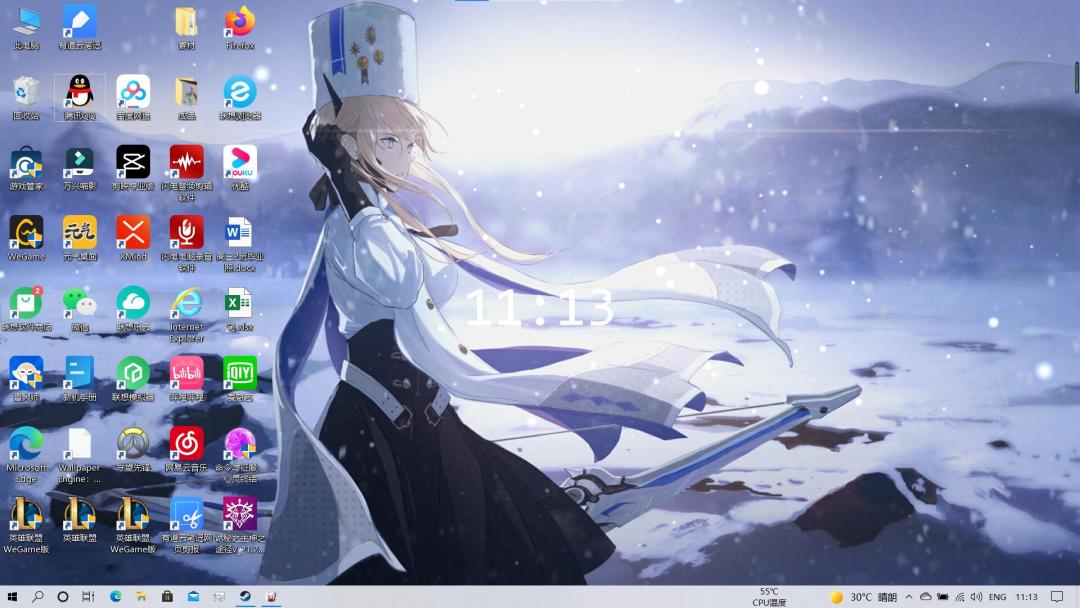Open 闪电电脑录音软件 microphone icon
Screen dimensions: 1080x608
pos(187,244)
